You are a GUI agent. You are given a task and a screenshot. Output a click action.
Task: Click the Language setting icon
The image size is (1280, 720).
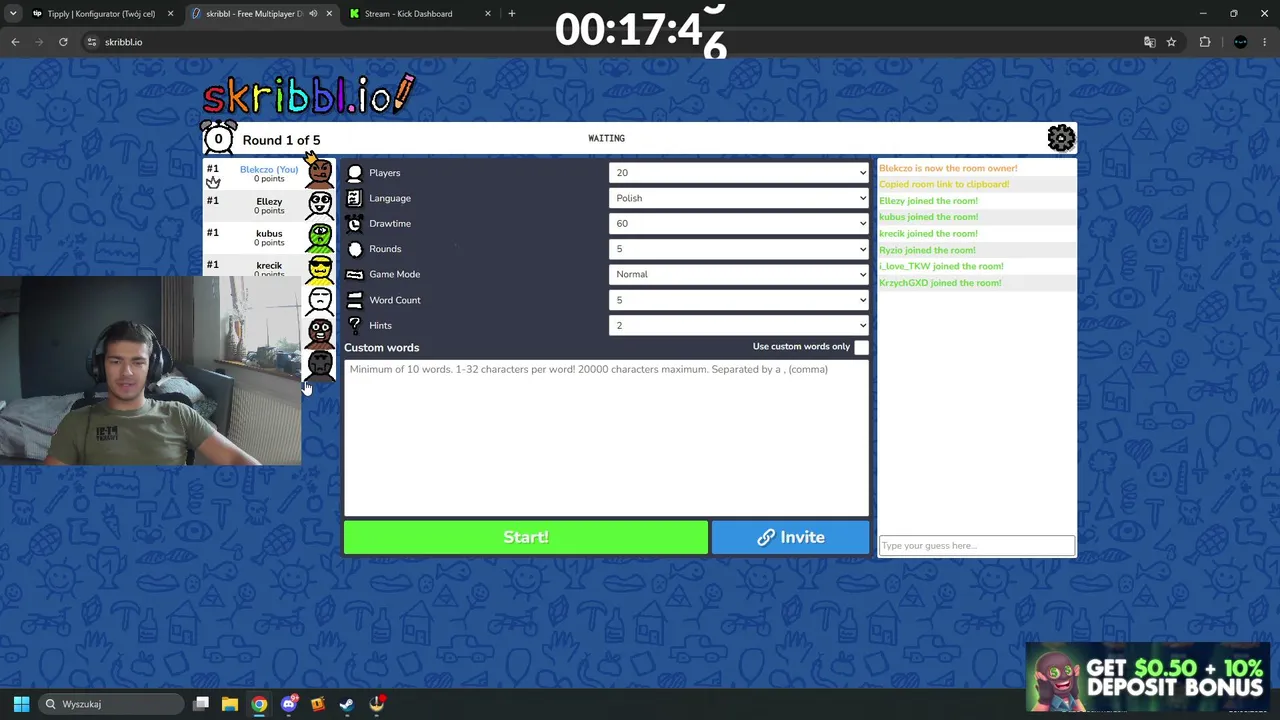click(x=354, y=198)
